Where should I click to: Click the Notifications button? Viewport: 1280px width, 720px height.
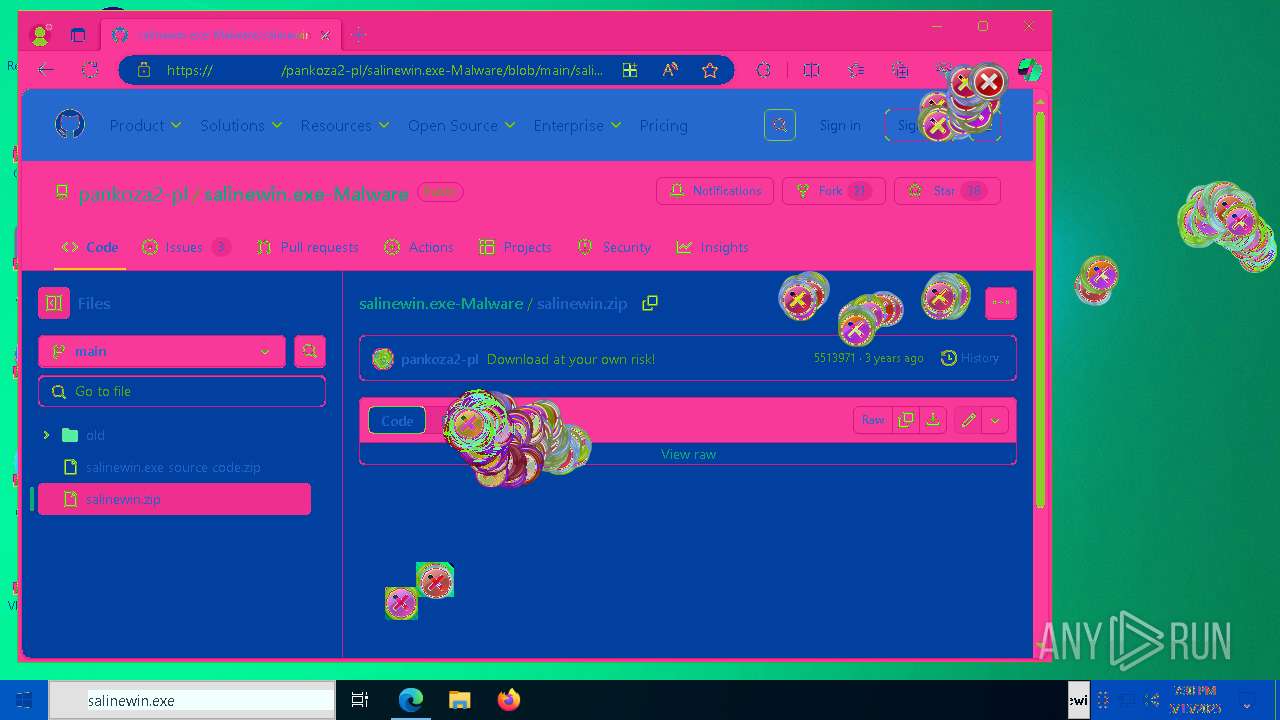pyautogui.click(x=715, y=191)
